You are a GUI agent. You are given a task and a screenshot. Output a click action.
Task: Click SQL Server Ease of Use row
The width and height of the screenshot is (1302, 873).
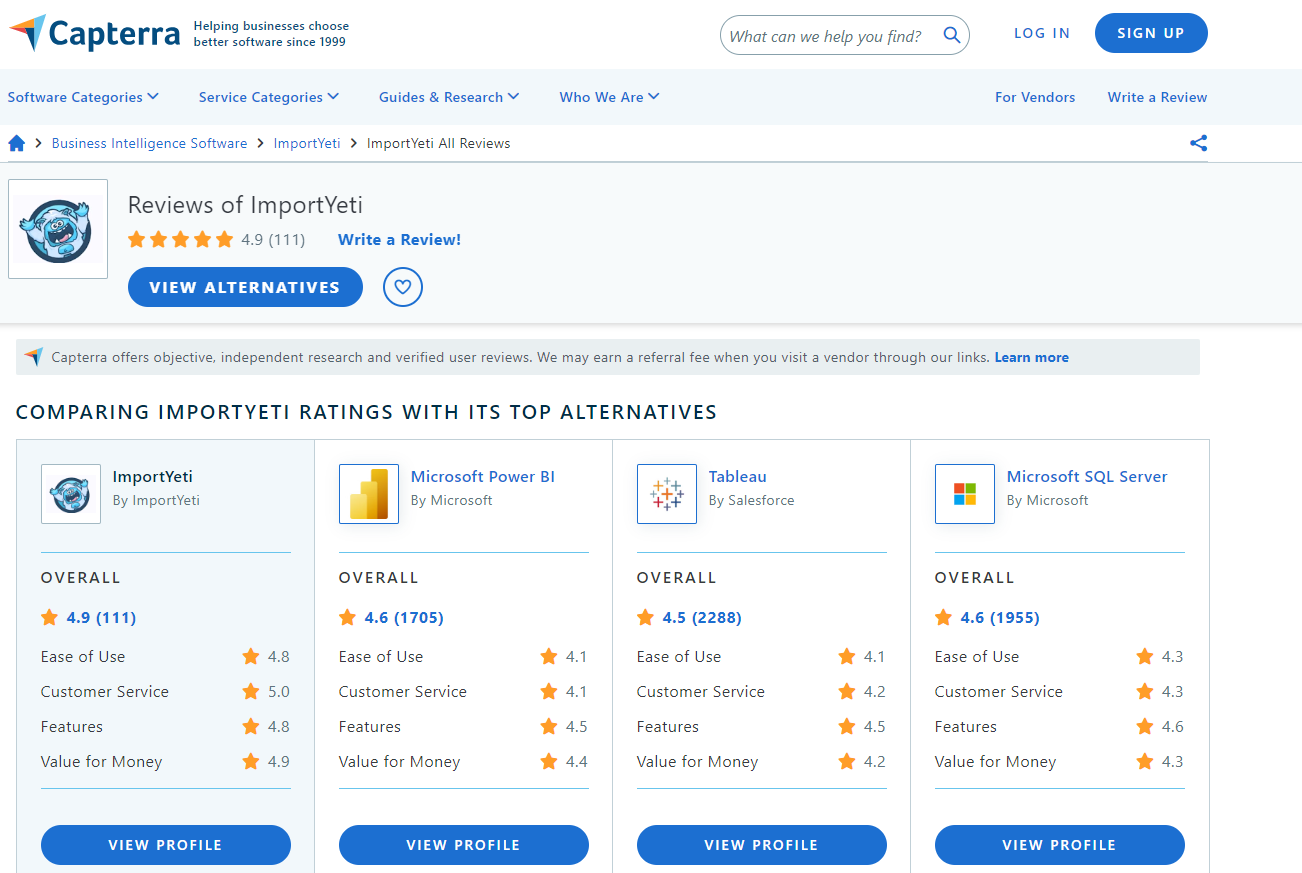(1060, 657)
